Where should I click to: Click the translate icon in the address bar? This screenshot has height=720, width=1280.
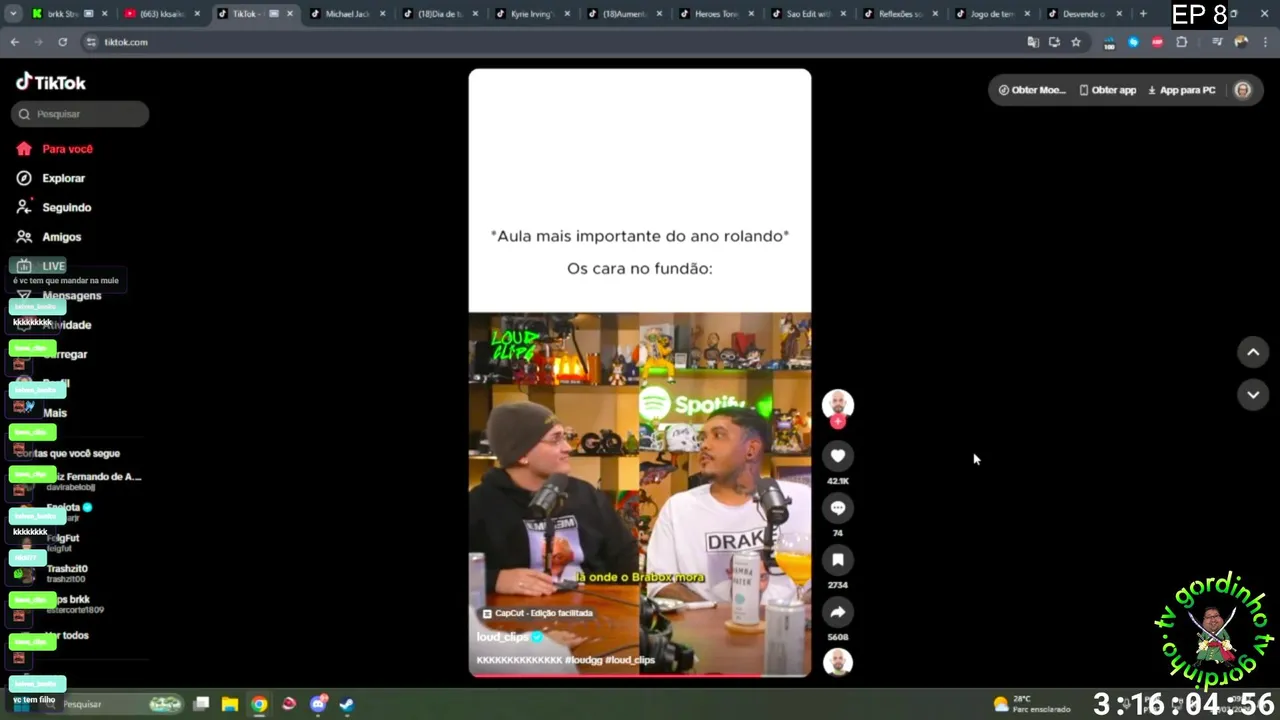pyautogui.click(x=1033, y=42)
